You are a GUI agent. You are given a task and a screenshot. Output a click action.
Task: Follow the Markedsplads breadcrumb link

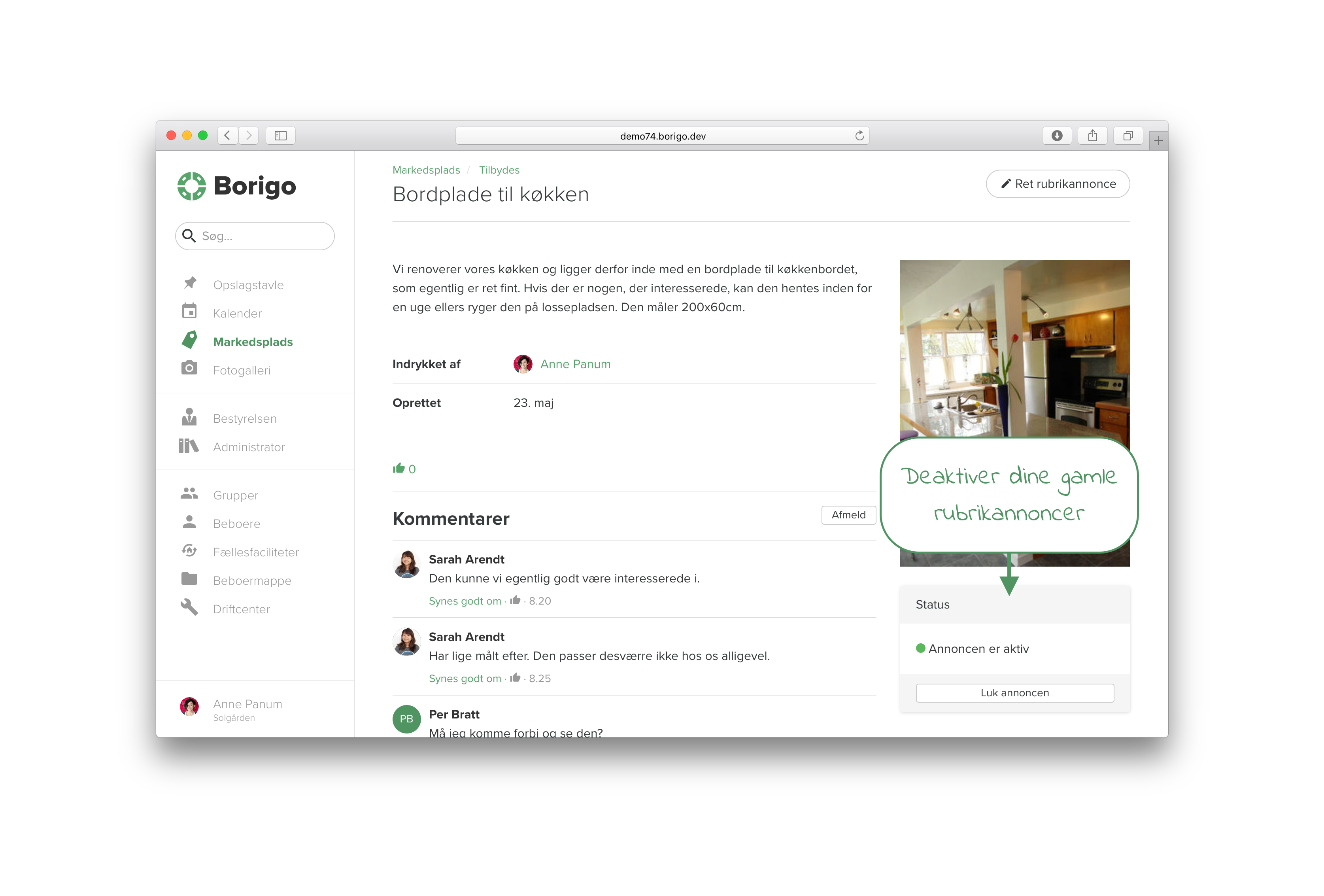tap(426, 170)
